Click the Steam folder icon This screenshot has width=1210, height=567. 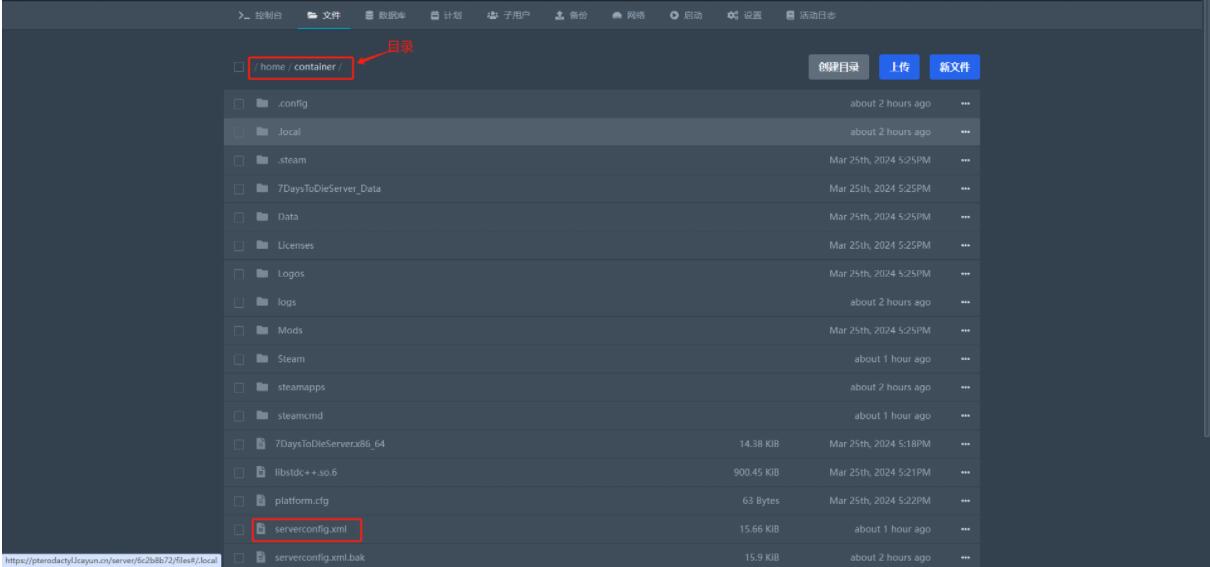coord(262,358)
